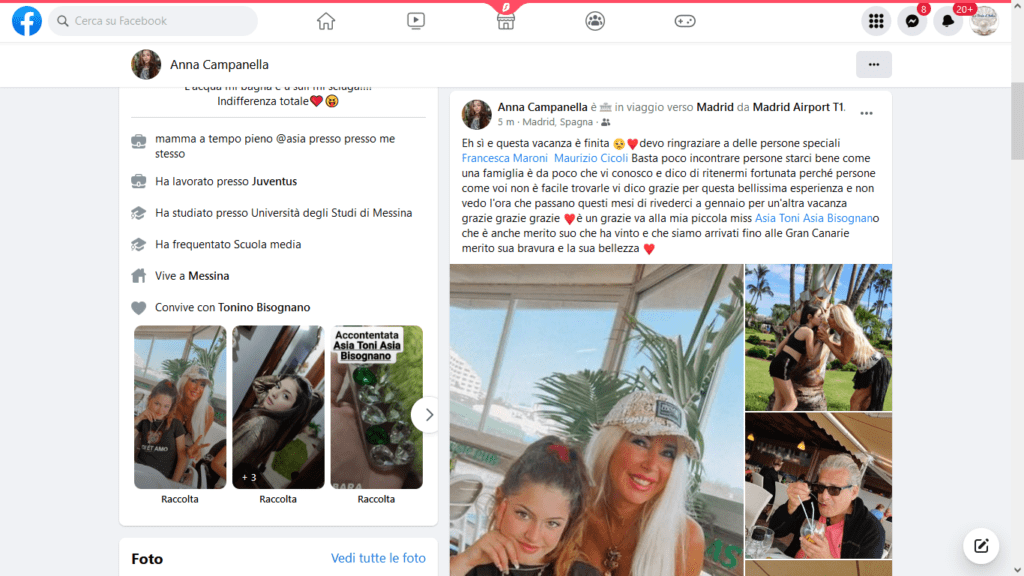Open account profile picture menu
Image resolution: width=1024 pixels, height=576 pixels.
point(984,22)
